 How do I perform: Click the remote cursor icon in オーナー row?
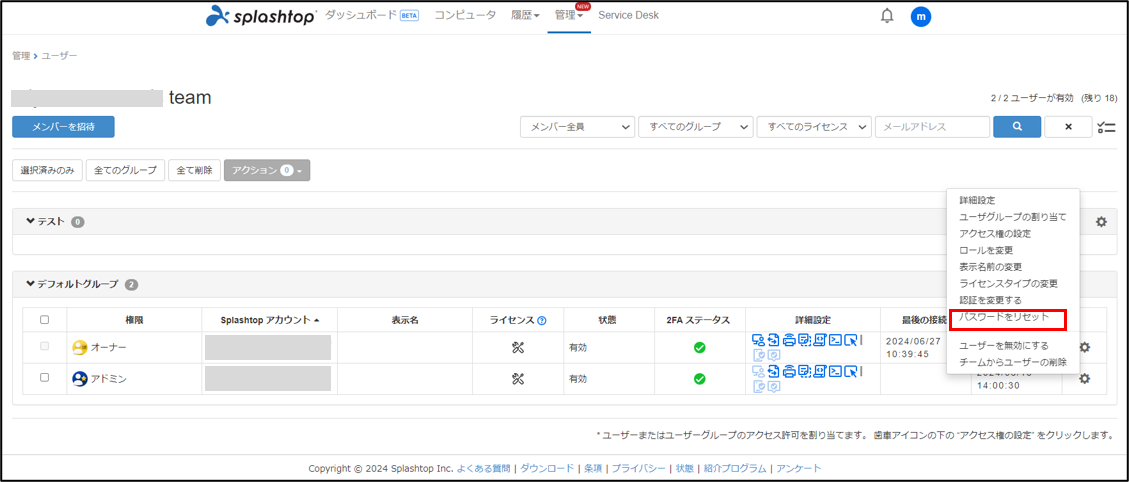(850, 340)
